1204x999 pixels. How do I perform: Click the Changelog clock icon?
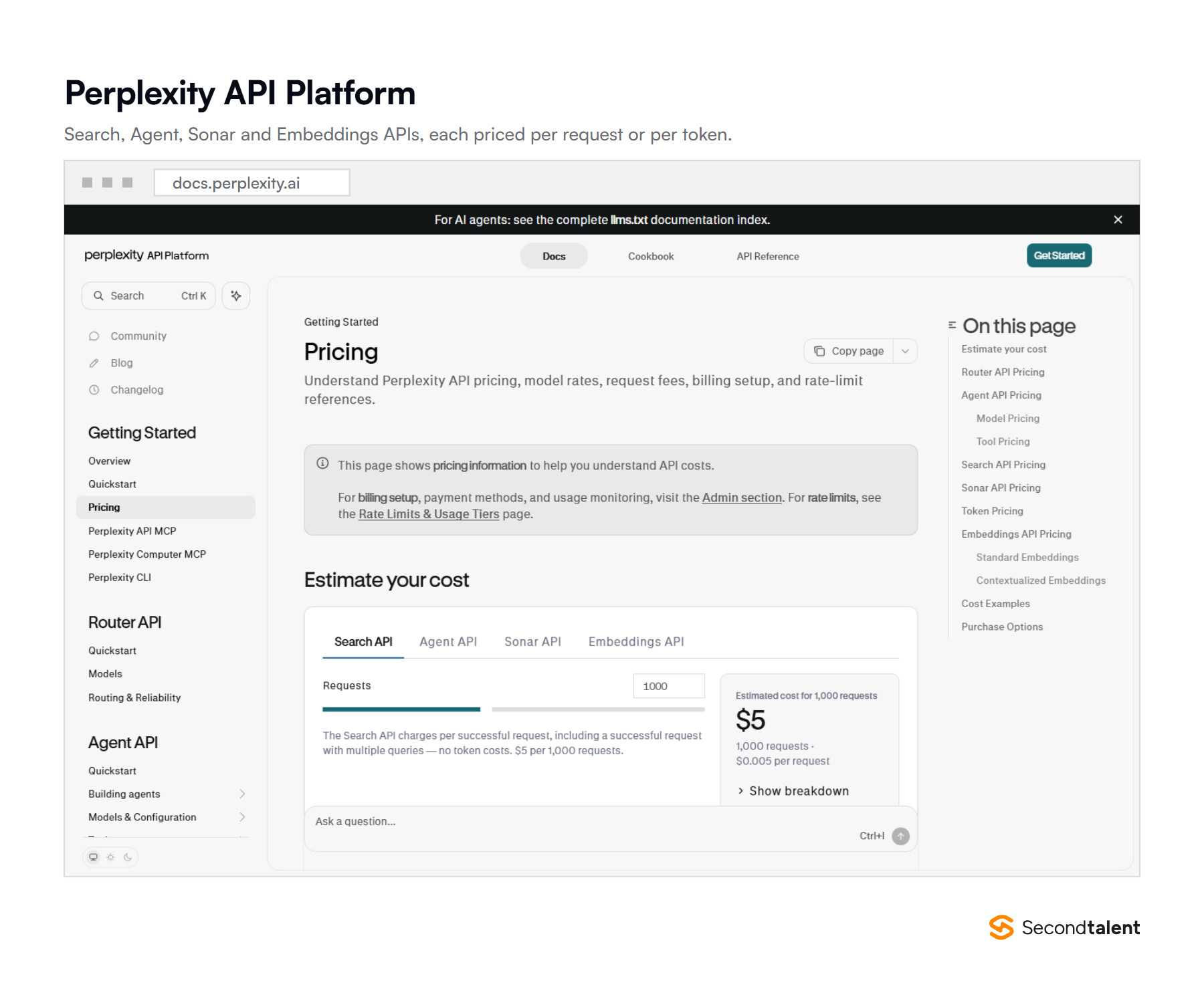[94, 390]
